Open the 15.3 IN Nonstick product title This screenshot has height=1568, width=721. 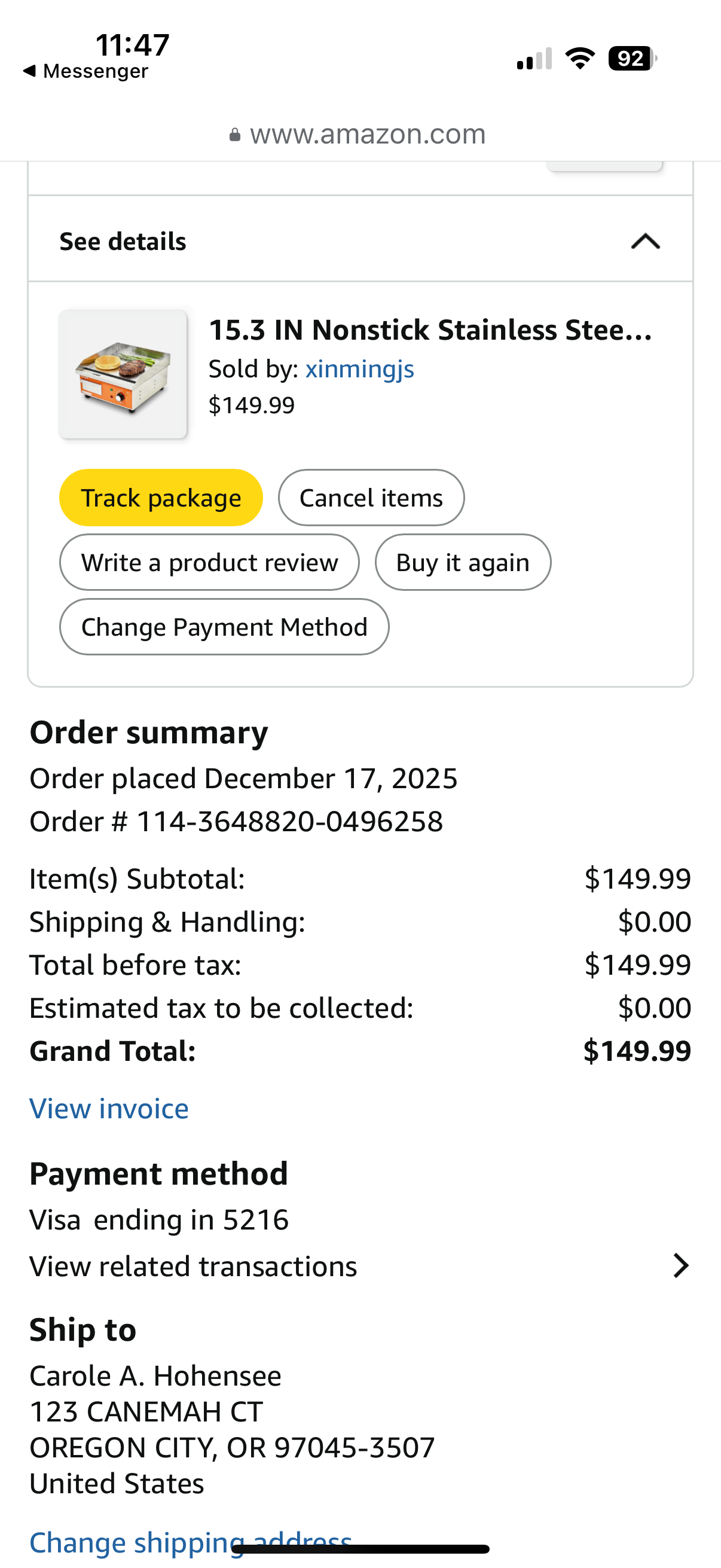[x=430, y=330]
